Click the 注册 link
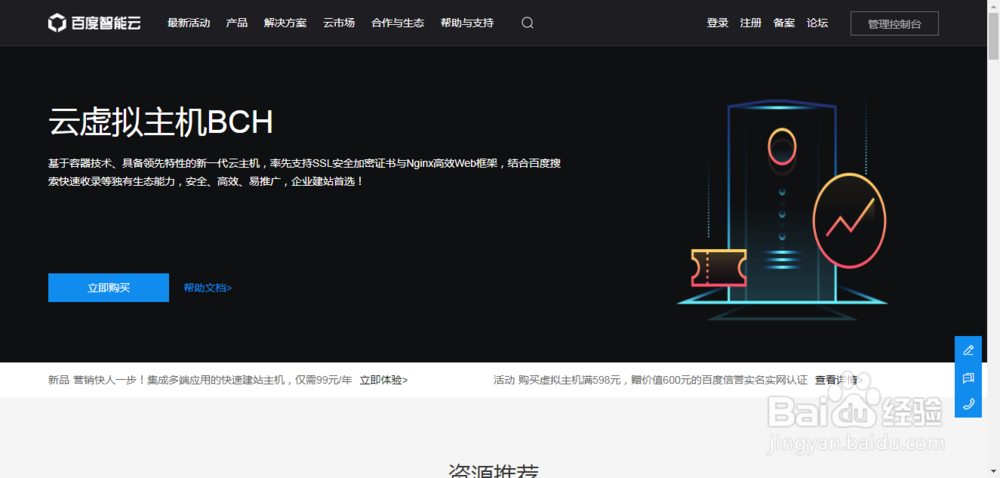Screen dimensions: 1000x478 pyautogui.click(x=751, y=23)
